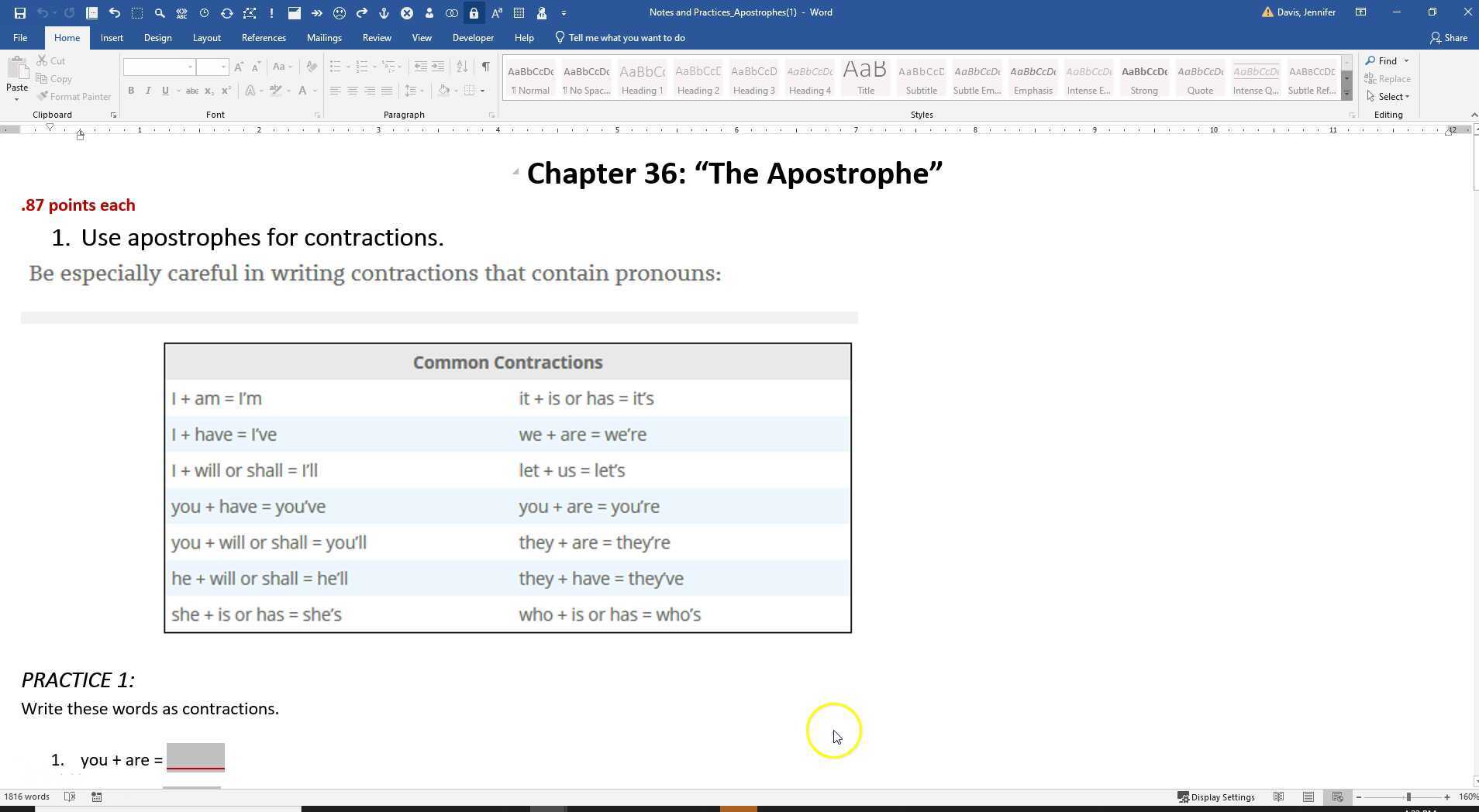The height and width of the screenshot is (812, 1479).
Task: Toggle italic formatting on
Action: pos(147,91)
